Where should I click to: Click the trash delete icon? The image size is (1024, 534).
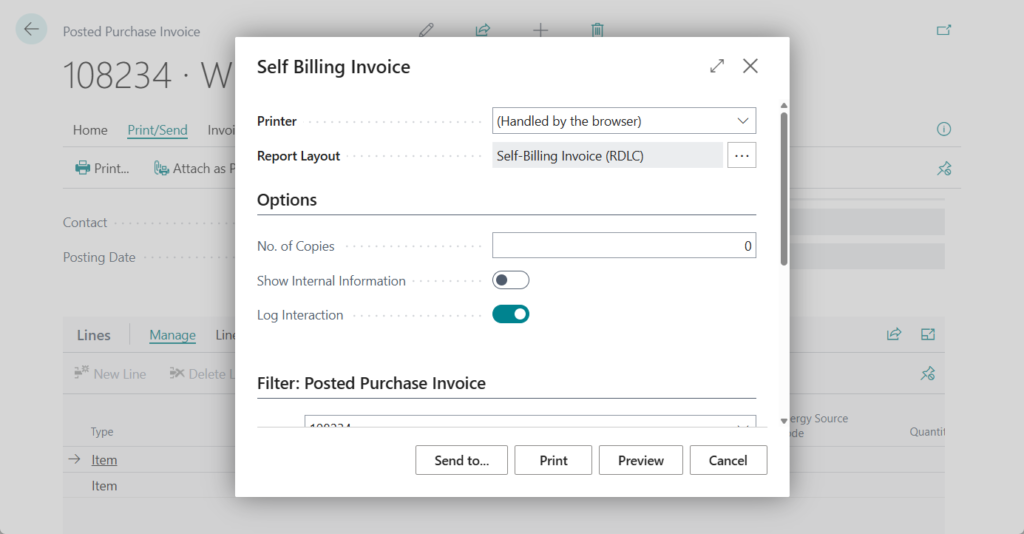point(597,30)
